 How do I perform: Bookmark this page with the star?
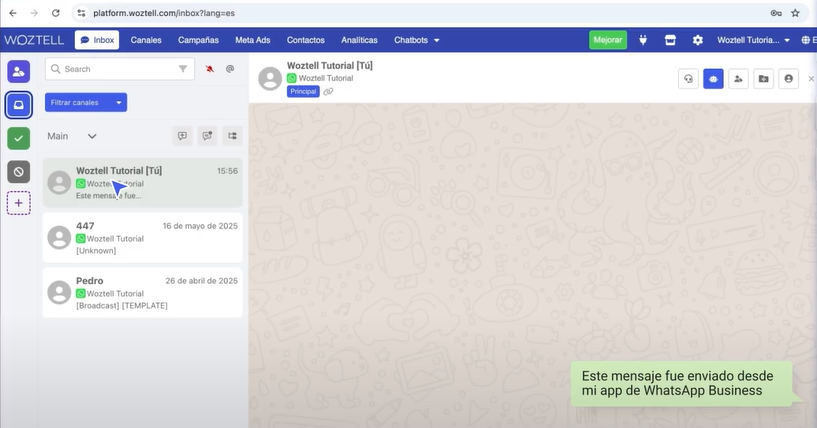click(x=795, y=13)
